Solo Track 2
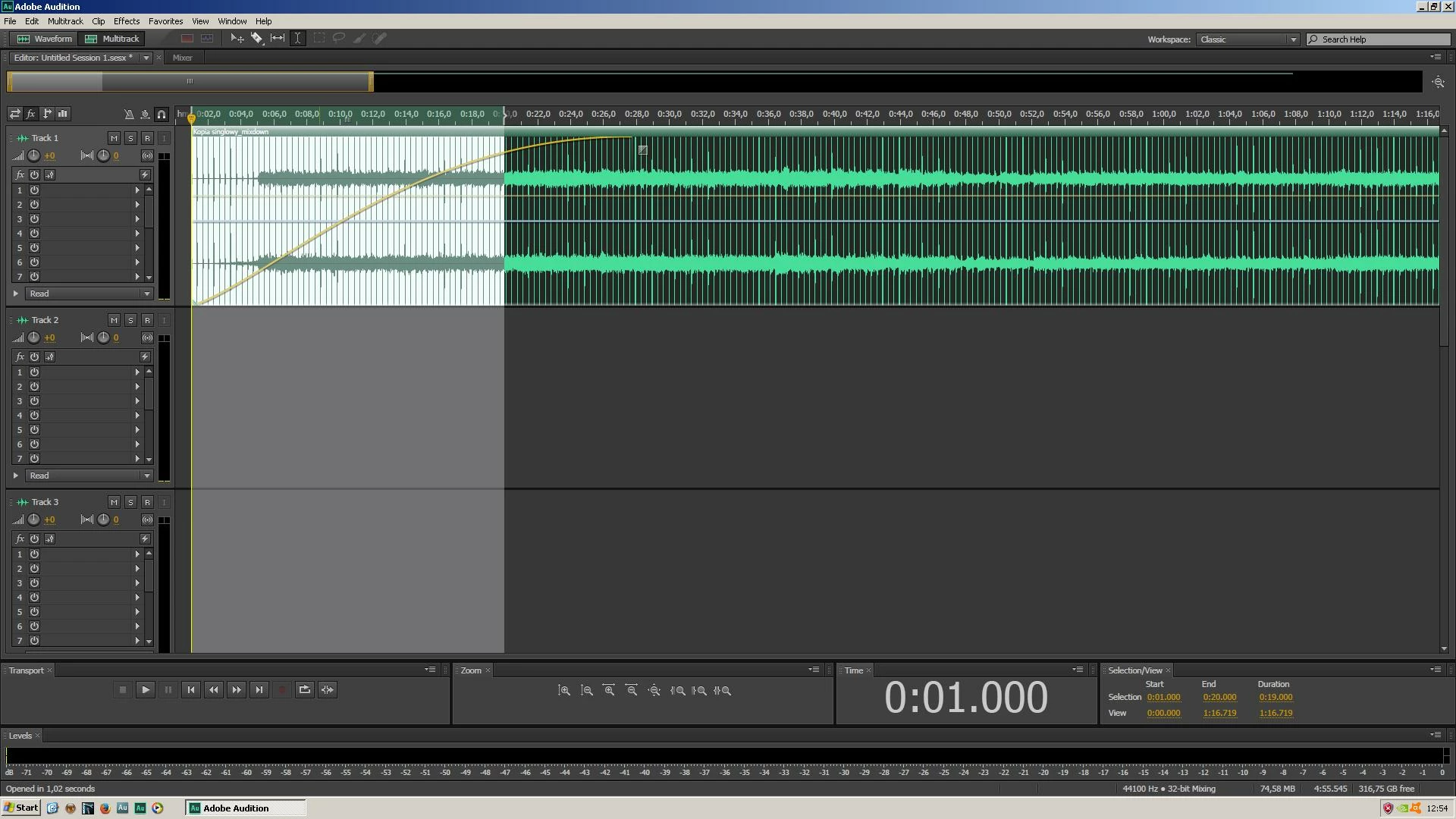Image resolution: width=1456 pixels, height=819 pixels. click(x=130, y=321)
